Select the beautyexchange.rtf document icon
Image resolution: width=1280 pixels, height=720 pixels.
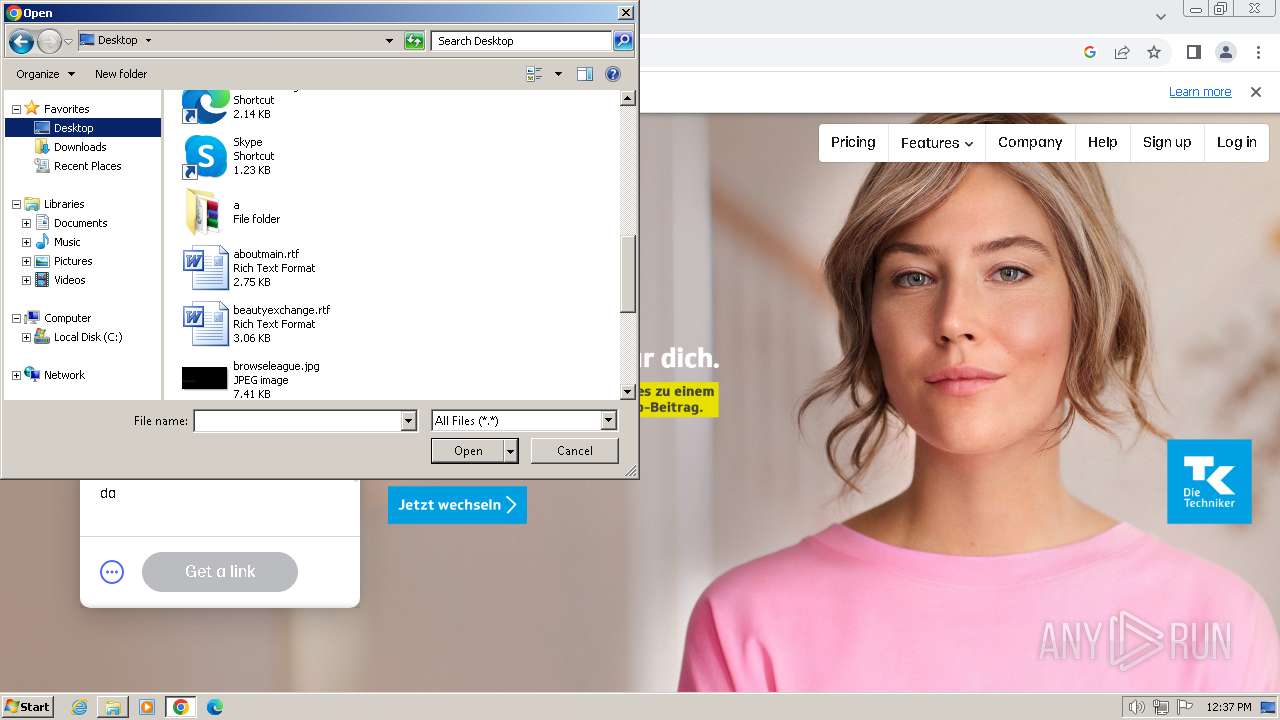click(x=205, y=324)
